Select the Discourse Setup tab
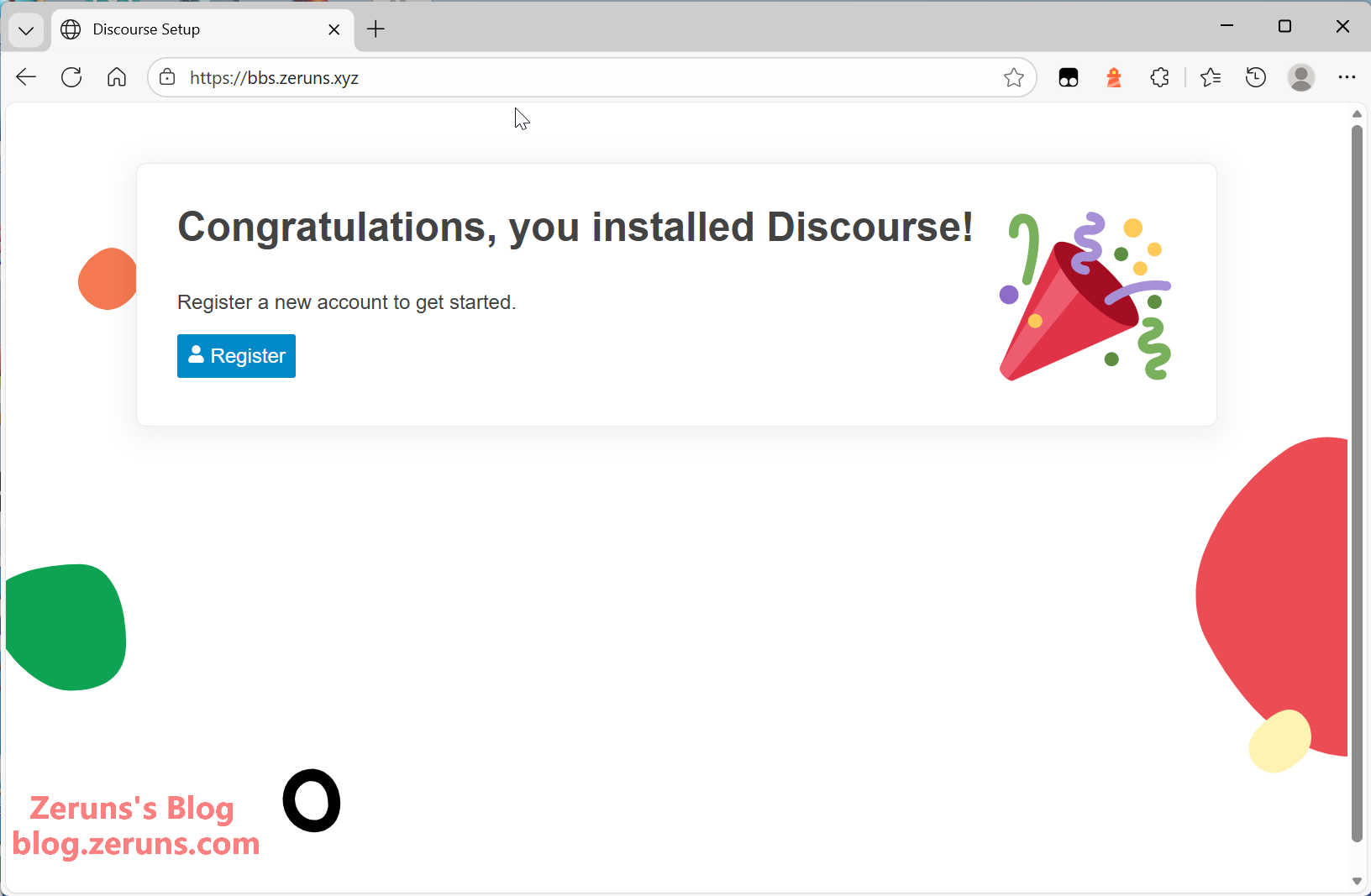 pyautogui.click(x=185, y=29)
